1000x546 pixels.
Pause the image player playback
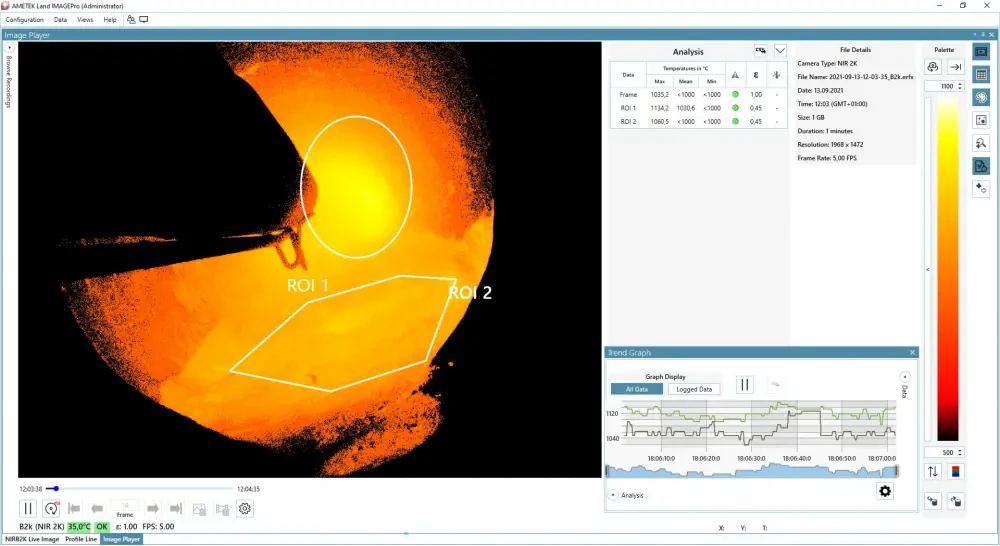(x=28, y=509)
